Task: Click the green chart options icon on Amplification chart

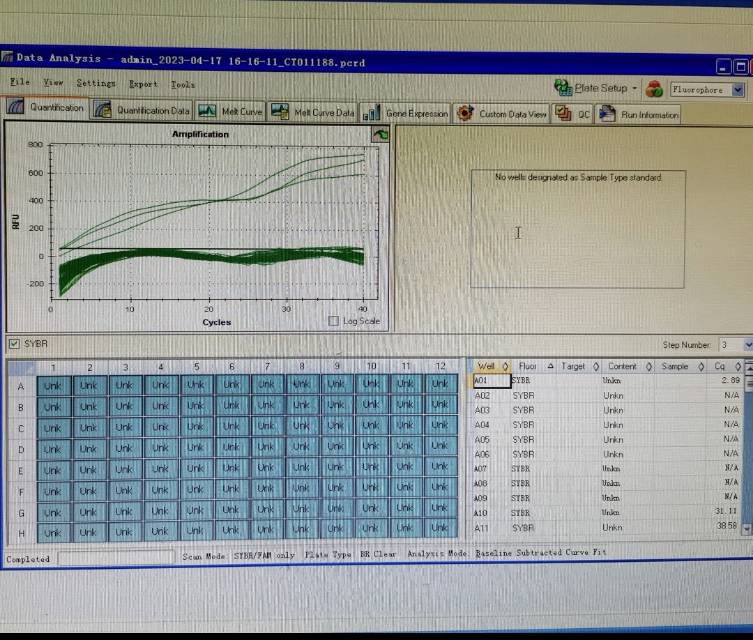Action: click(x=380, y=135)
